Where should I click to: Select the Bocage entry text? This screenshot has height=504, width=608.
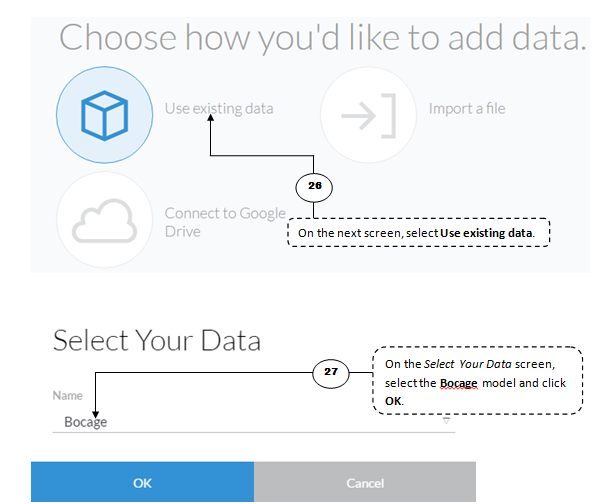pos(86,422)
